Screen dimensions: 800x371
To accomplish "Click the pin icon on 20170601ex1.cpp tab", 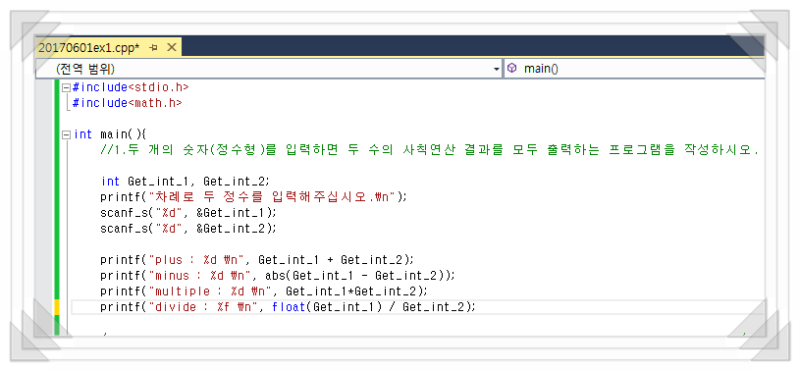I will [154, 48].
